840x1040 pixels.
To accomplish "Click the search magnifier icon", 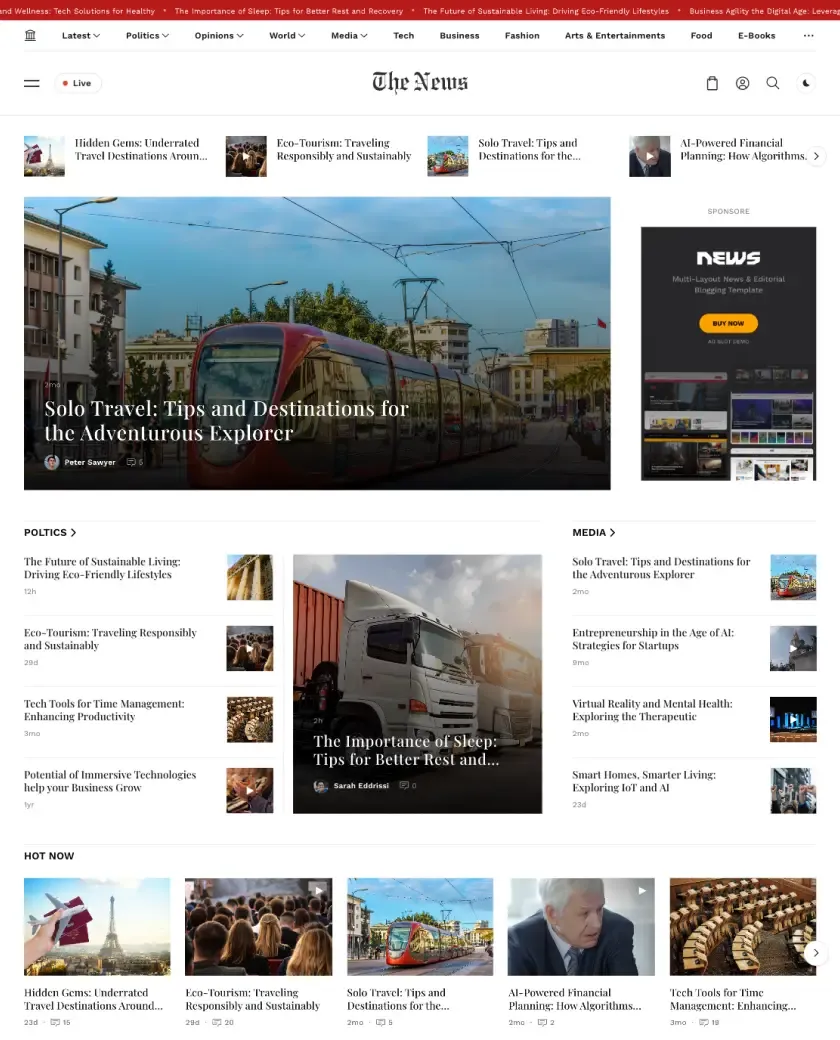I will 772,84.
